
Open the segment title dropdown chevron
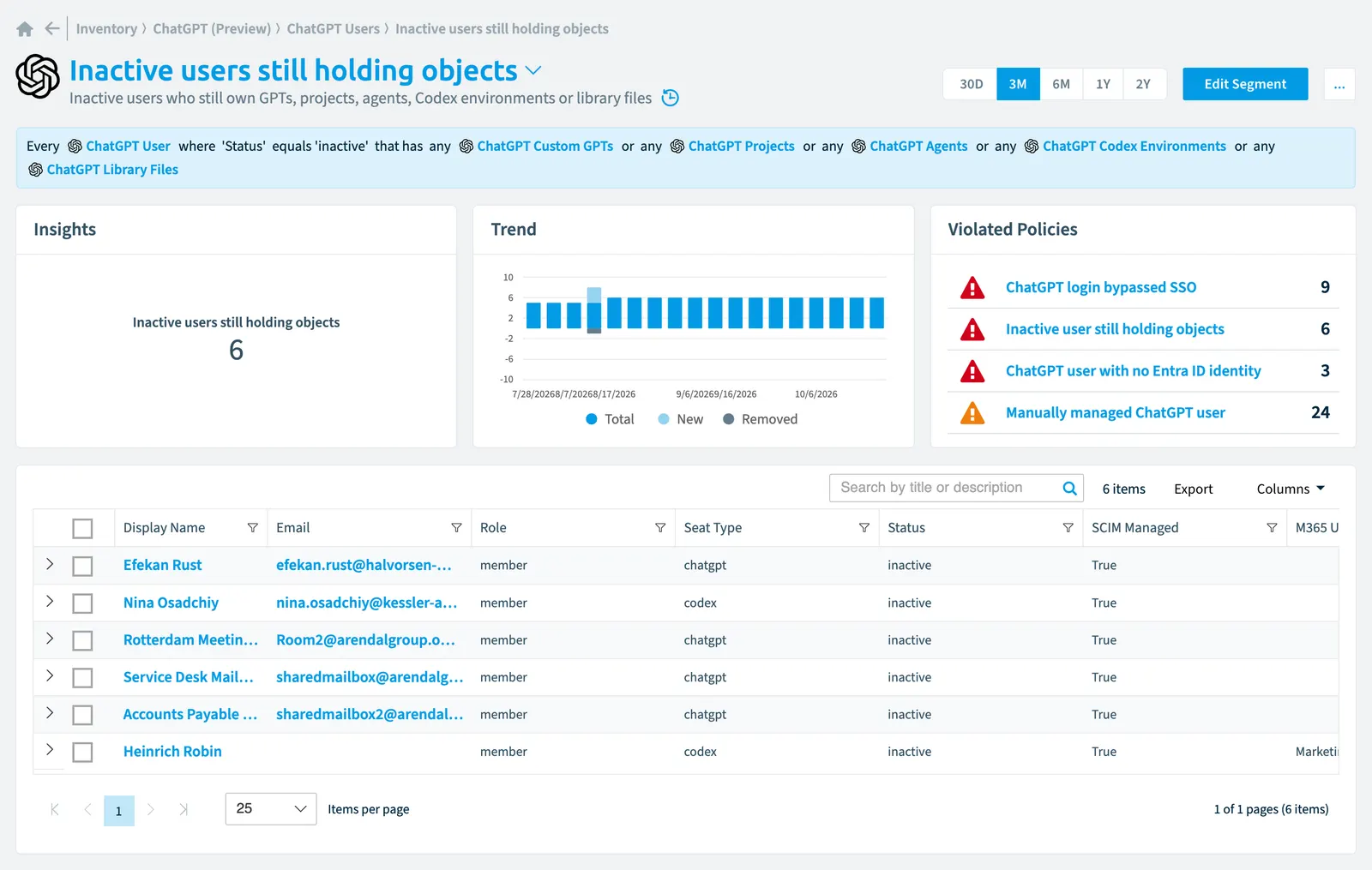pyautogui.click(x=533, y=70)
